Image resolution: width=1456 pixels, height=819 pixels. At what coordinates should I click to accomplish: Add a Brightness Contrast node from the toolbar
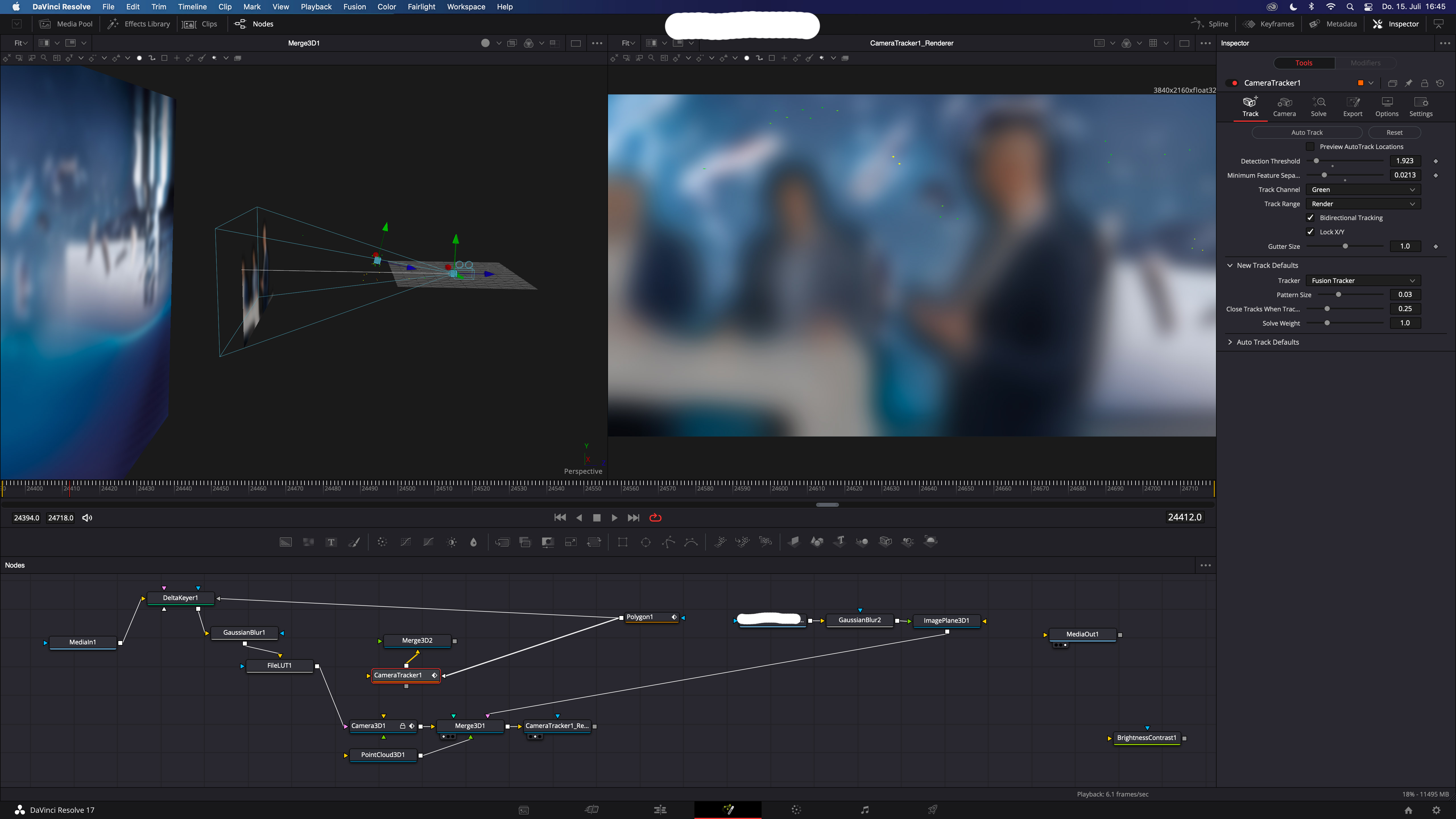tap(452, 542)
